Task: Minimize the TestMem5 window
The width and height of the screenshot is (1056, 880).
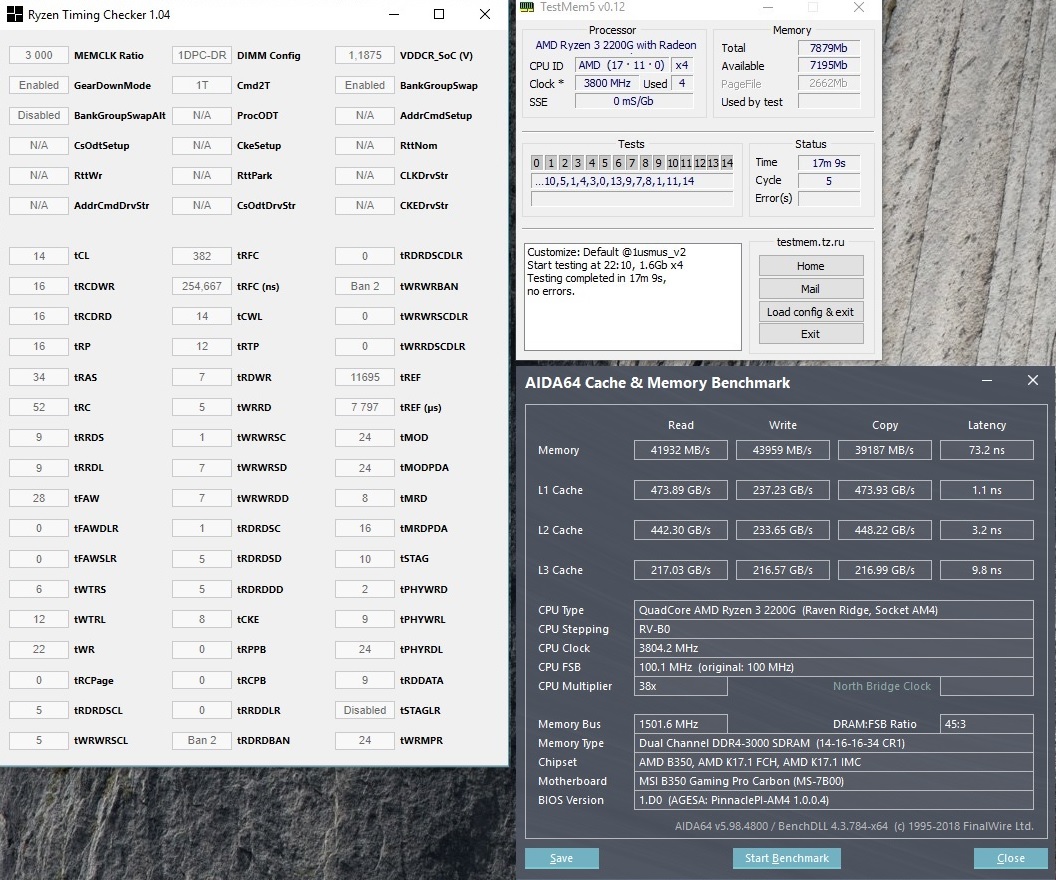Action: (768, 7)
